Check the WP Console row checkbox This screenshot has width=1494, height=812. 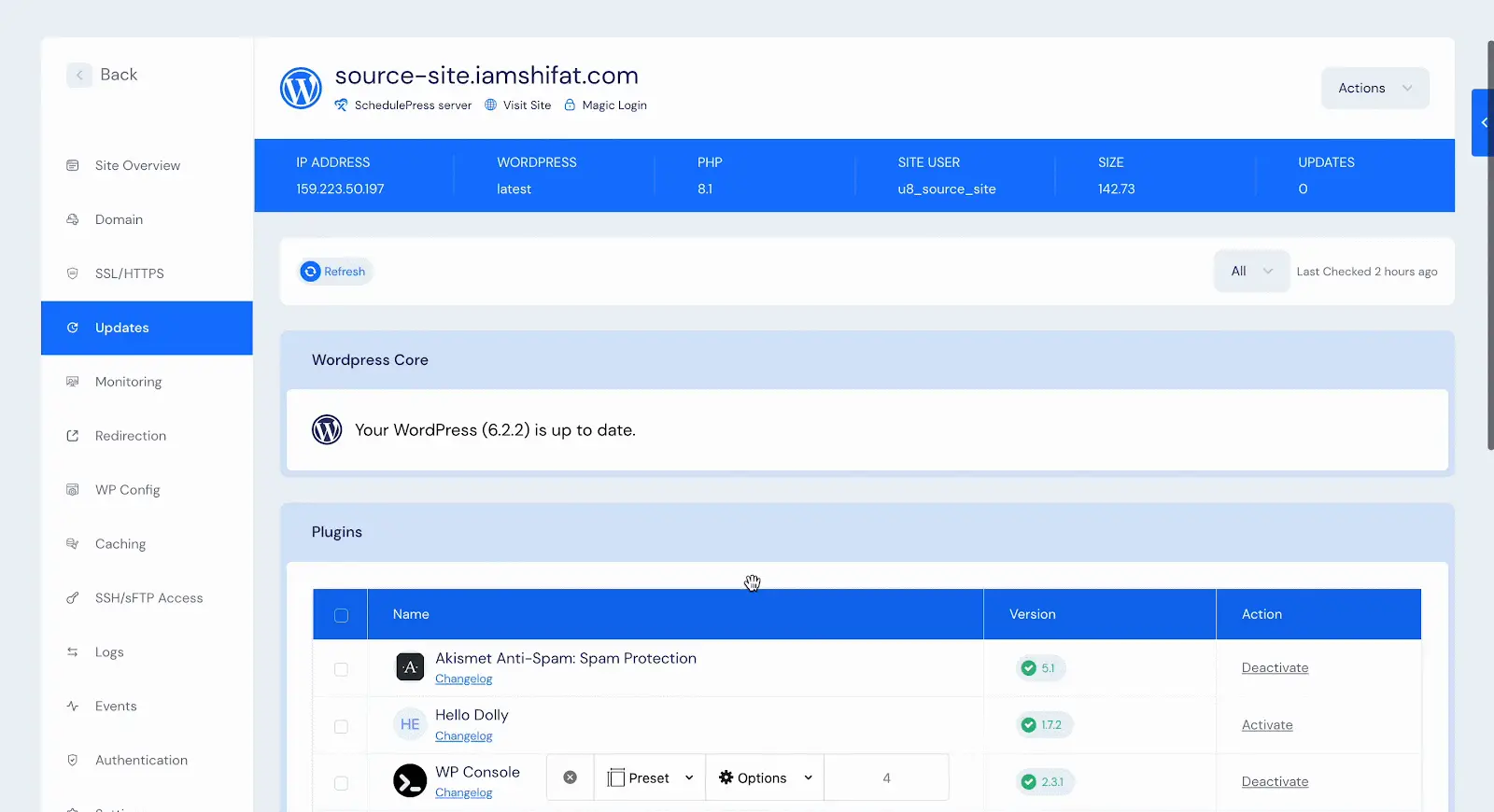(x=341, y=783)
